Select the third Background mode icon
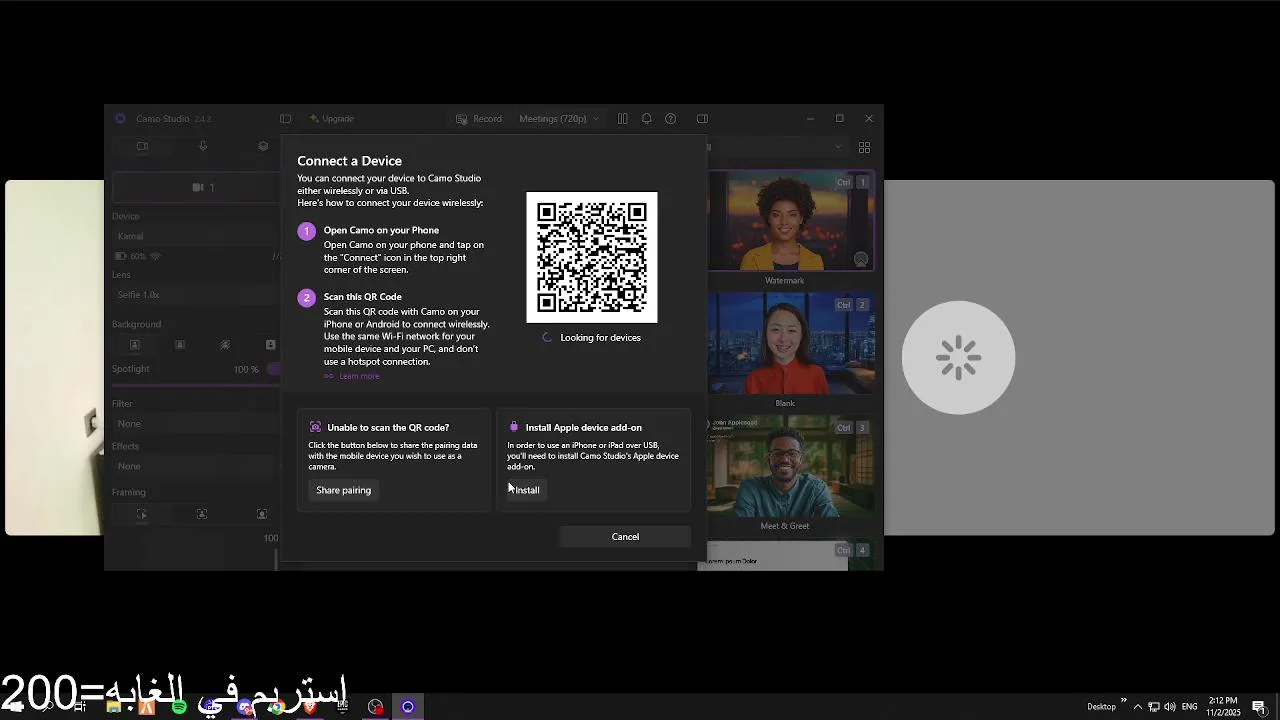 pyautogui.click(x=225, y=345)
